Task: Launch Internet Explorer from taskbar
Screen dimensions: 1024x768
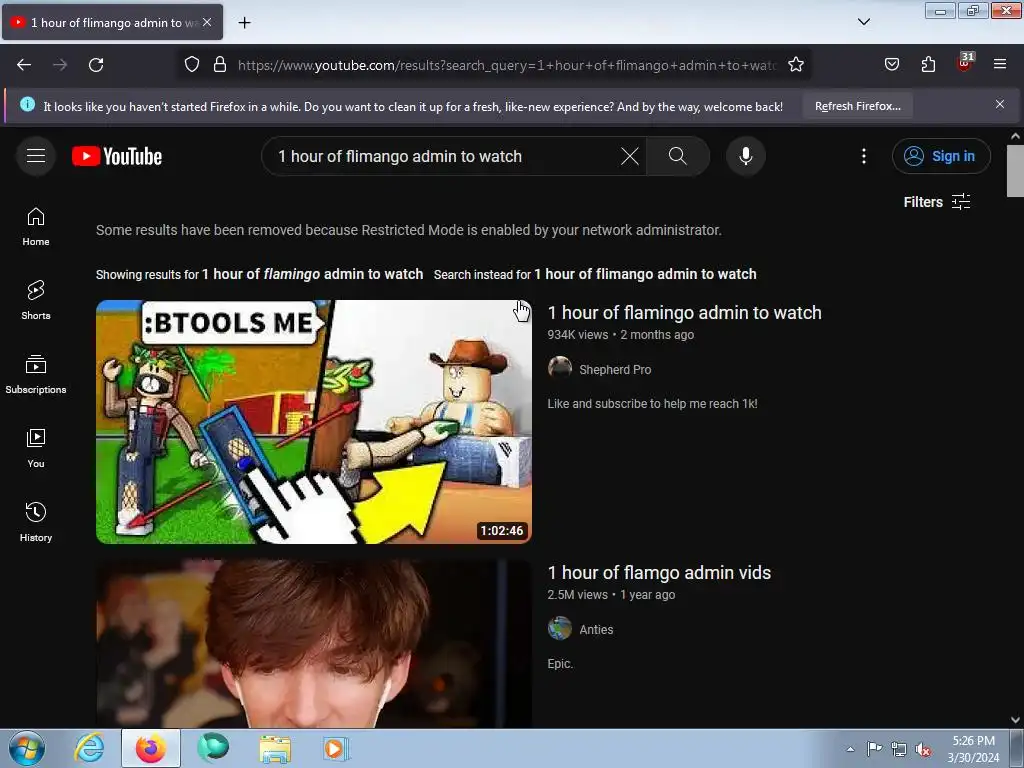Action: (x=89, y=748)
